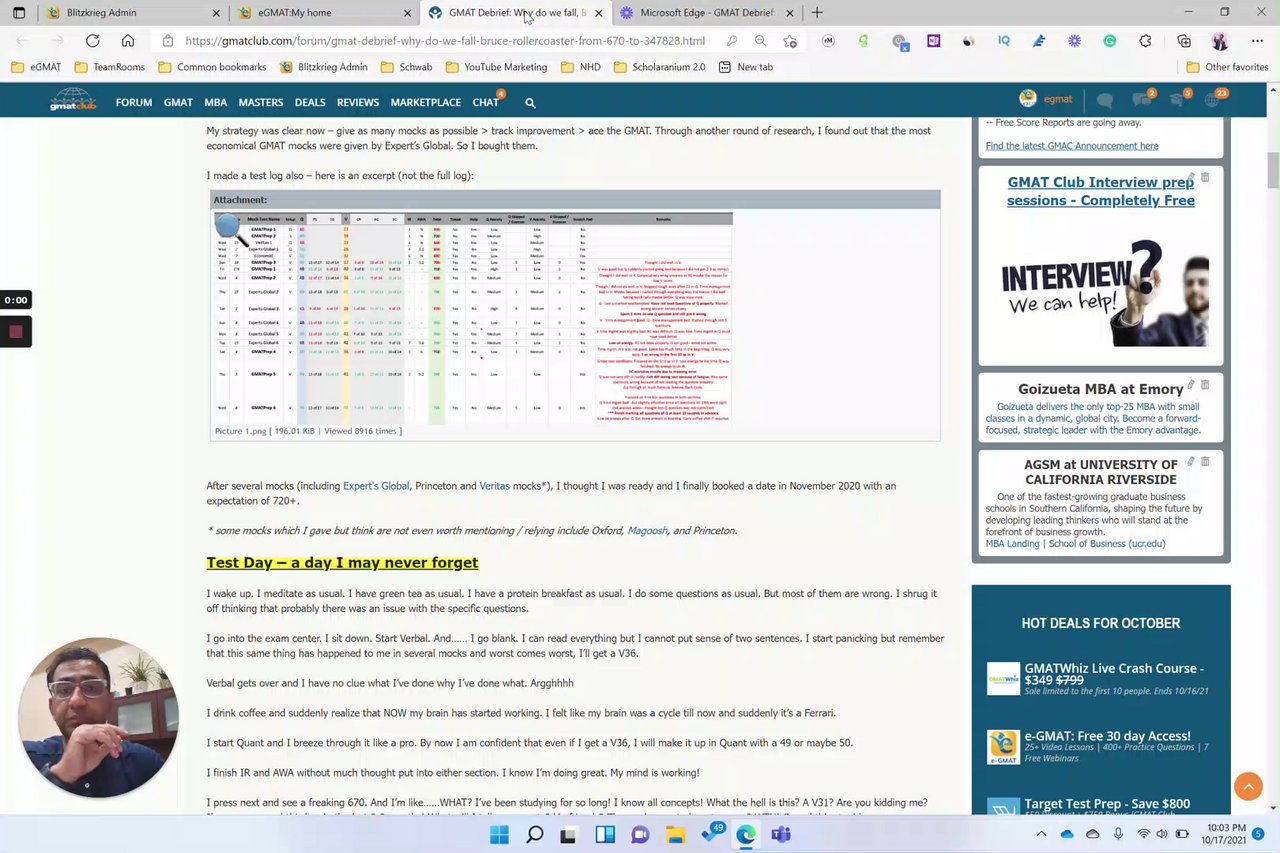This screenshot has height=853, width=1280.
Task: Open the egmat username link
Action: click(x=1058, y=99)
